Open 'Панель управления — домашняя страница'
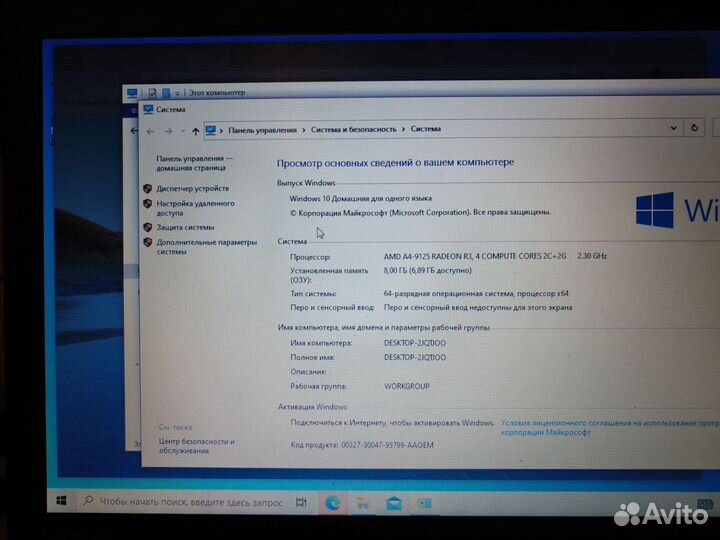This screenshot has width=720, height=540. point(195,163)
